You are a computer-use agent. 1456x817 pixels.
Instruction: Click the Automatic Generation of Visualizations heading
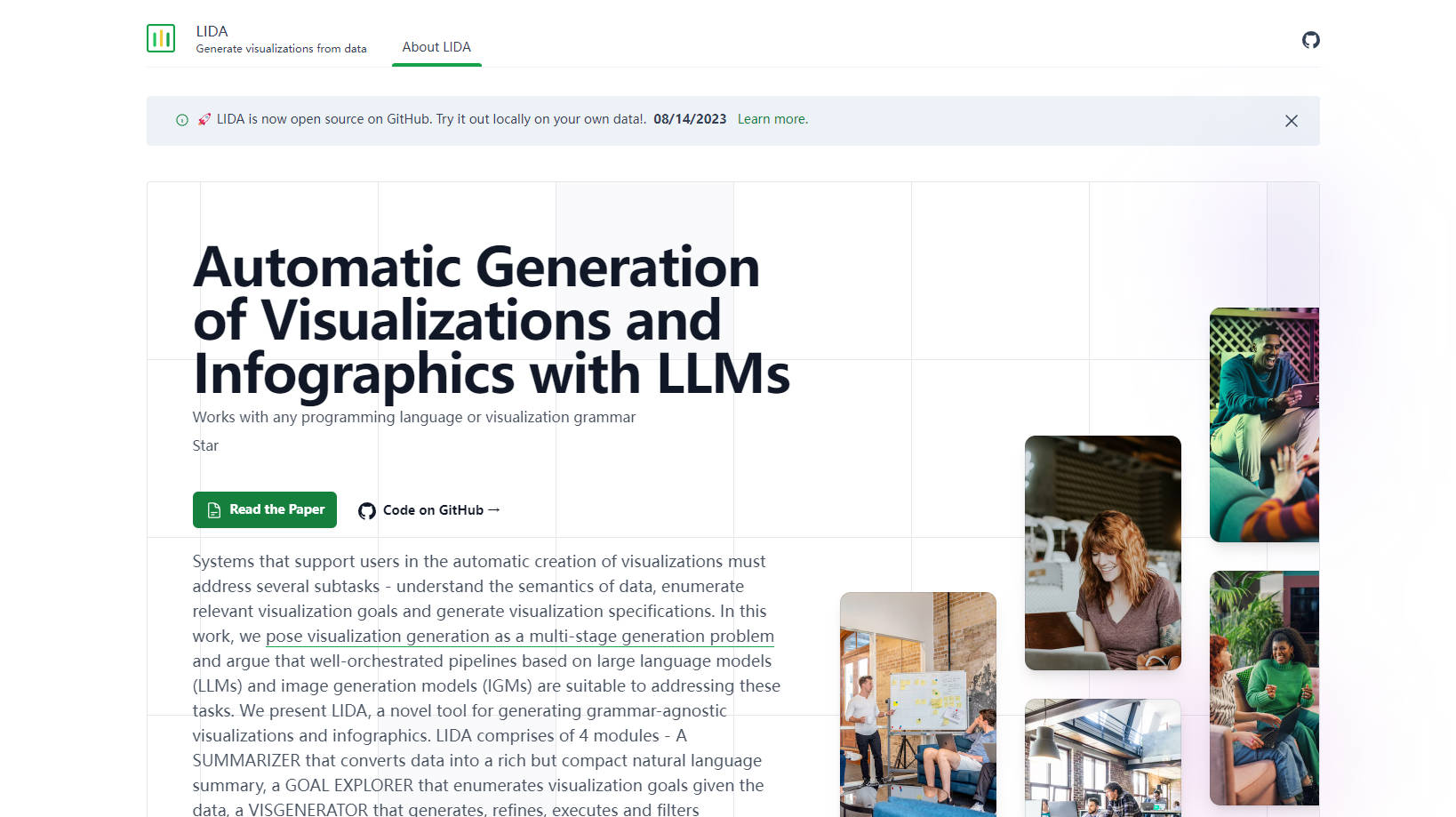(491, 320)
